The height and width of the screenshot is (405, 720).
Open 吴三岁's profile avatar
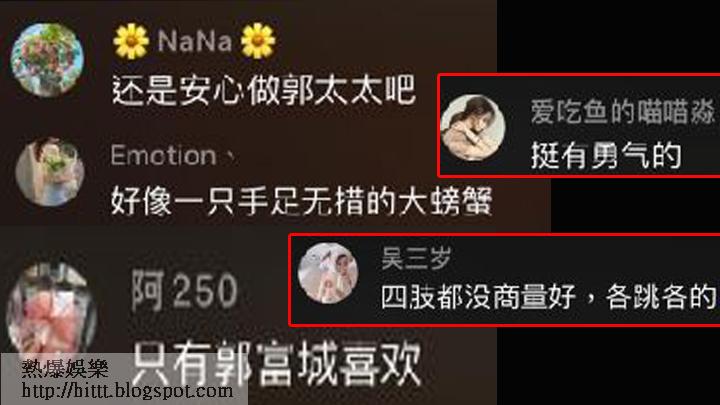click(x=328, y=273)
